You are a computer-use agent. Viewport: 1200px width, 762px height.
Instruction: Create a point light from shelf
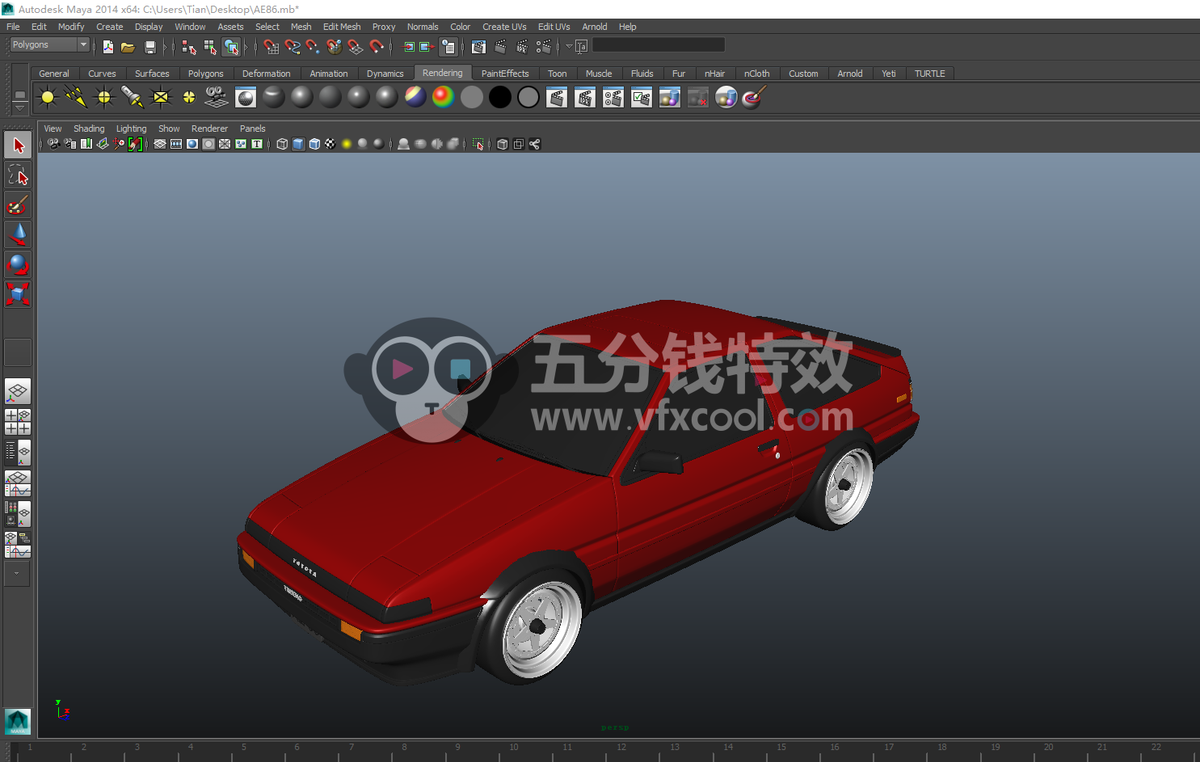coord(104,97)
